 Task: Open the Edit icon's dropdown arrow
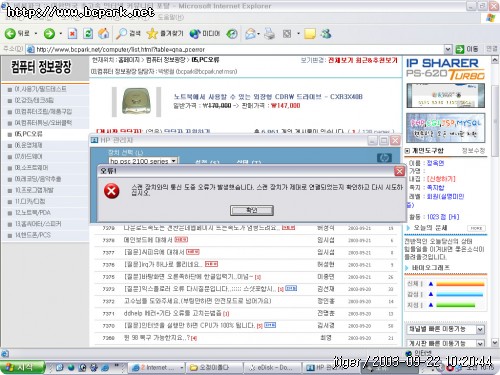[x=298, y=34]
